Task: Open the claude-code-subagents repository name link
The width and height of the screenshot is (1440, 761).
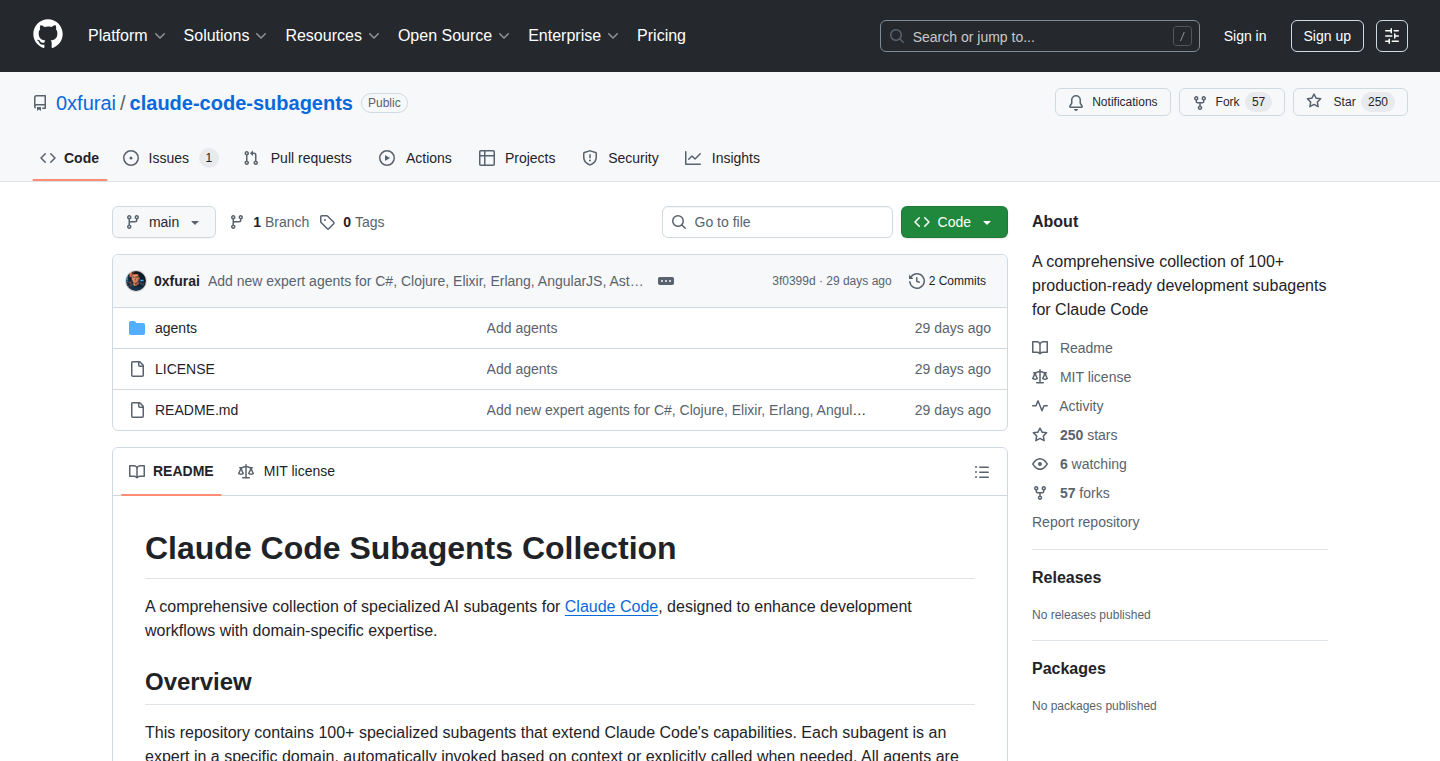Action: pos(241,103)
